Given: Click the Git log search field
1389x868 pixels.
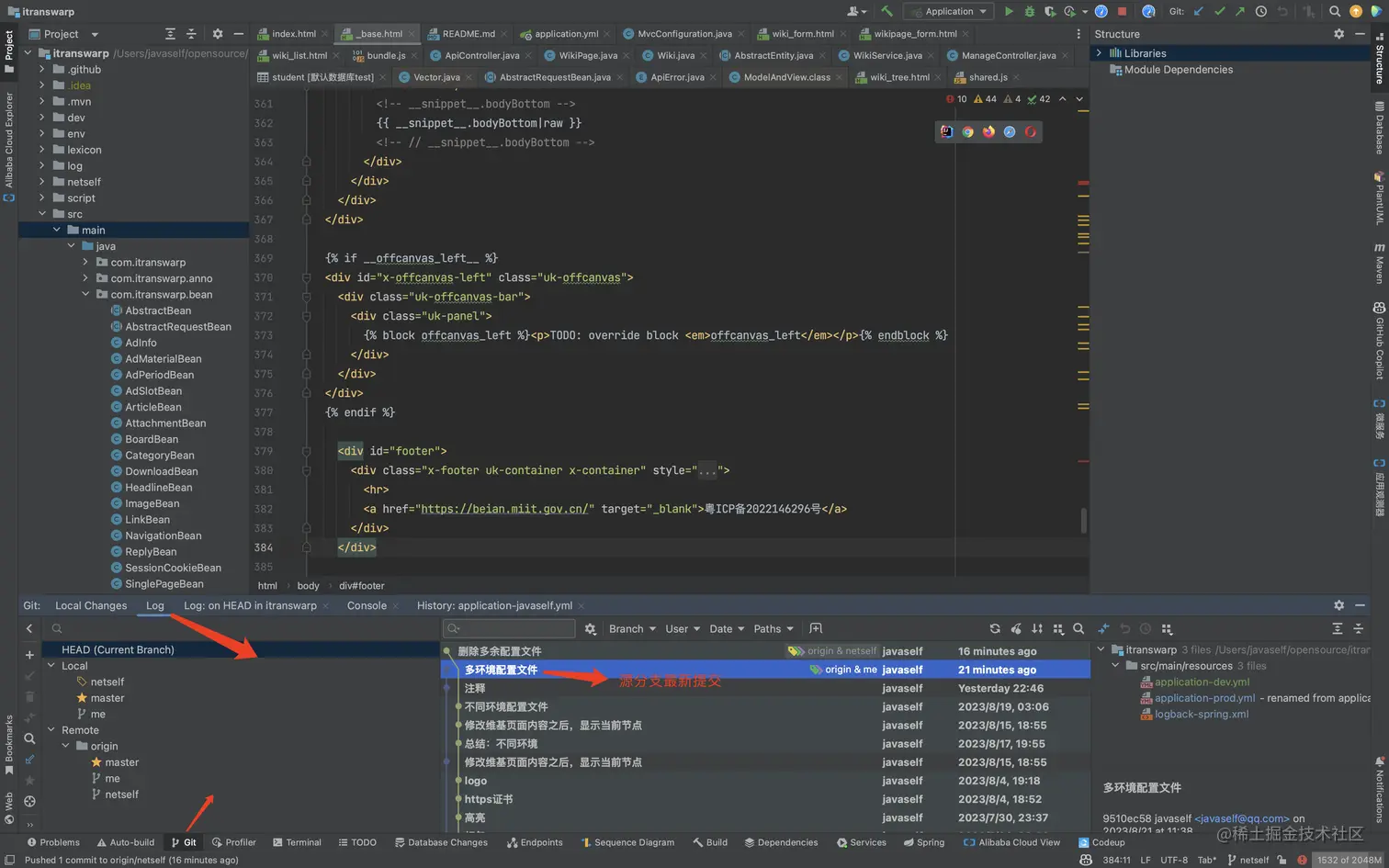Looking at the screenshot, I should [x=509, y=628].
